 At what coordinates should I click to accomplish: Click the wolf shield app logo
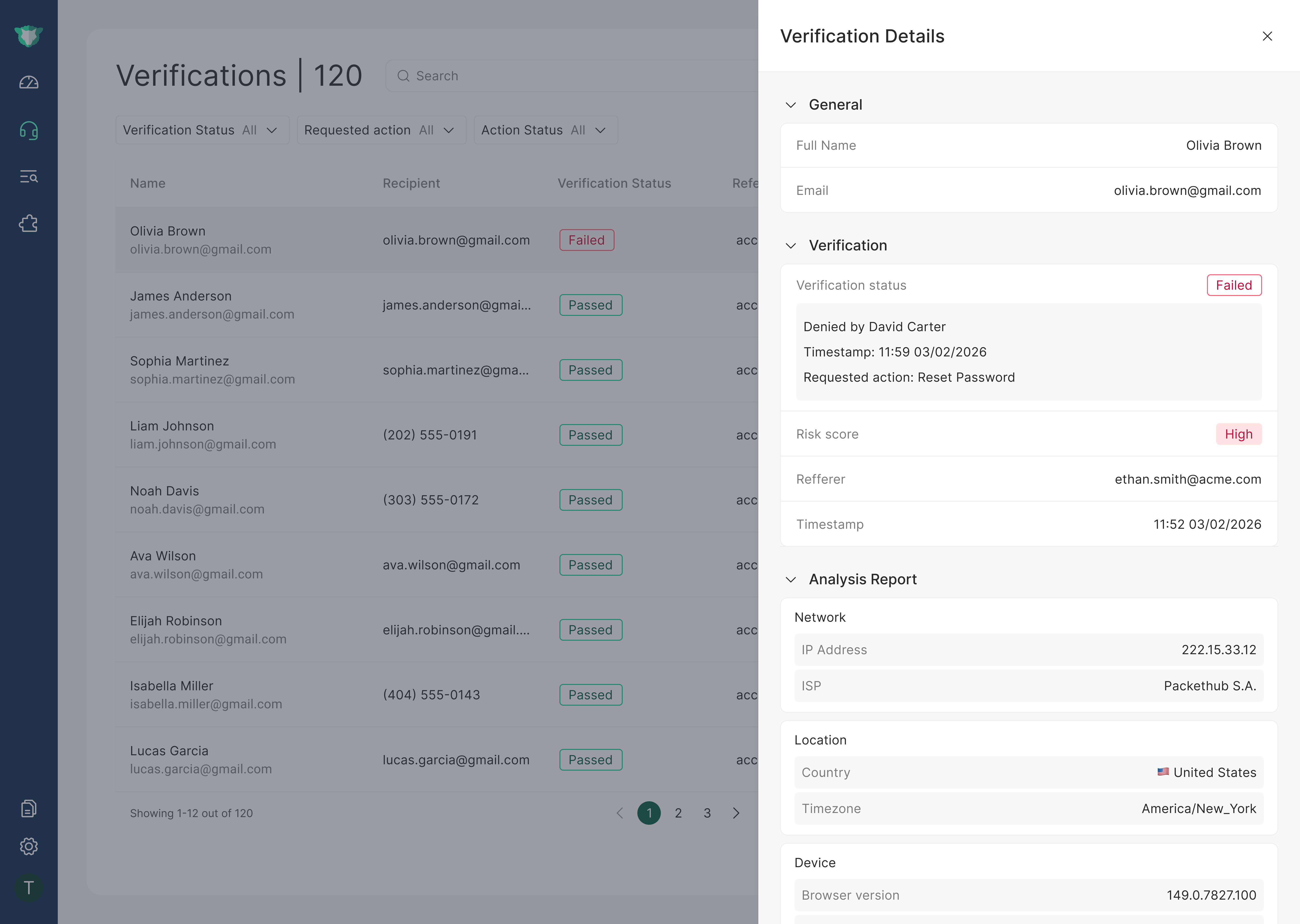click(x=28, y=36)
